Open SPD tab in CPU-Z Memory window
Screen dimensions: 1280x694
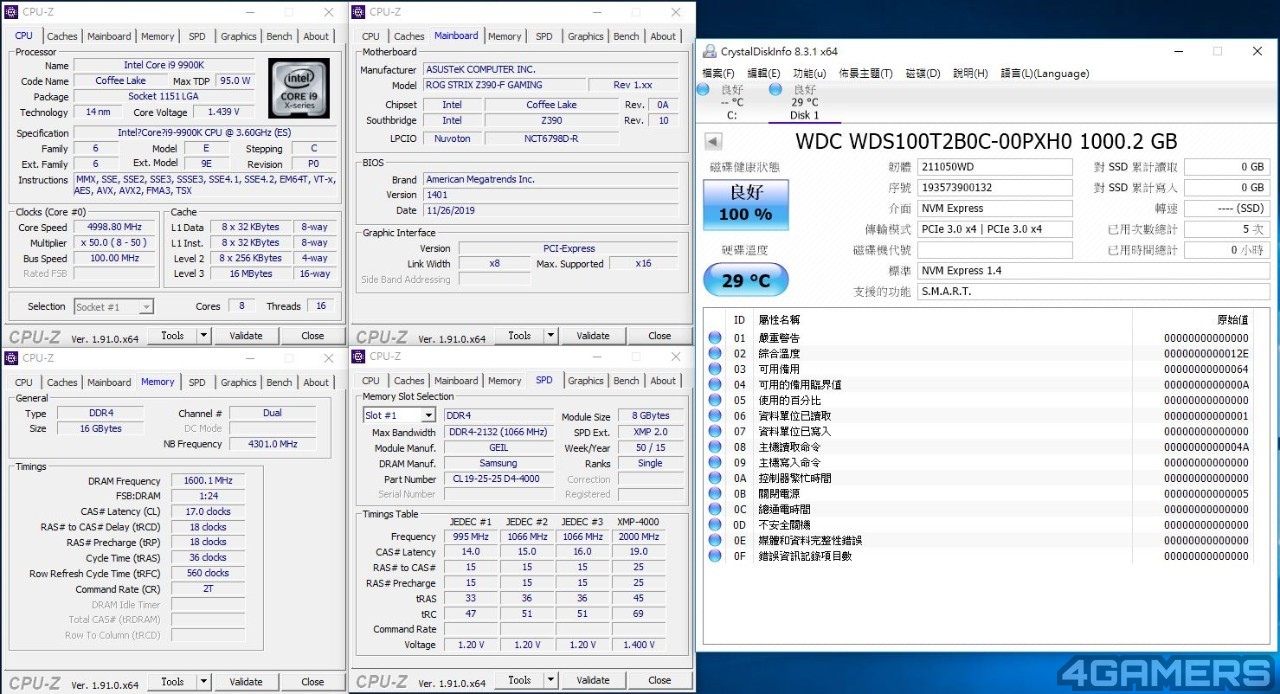197,382
